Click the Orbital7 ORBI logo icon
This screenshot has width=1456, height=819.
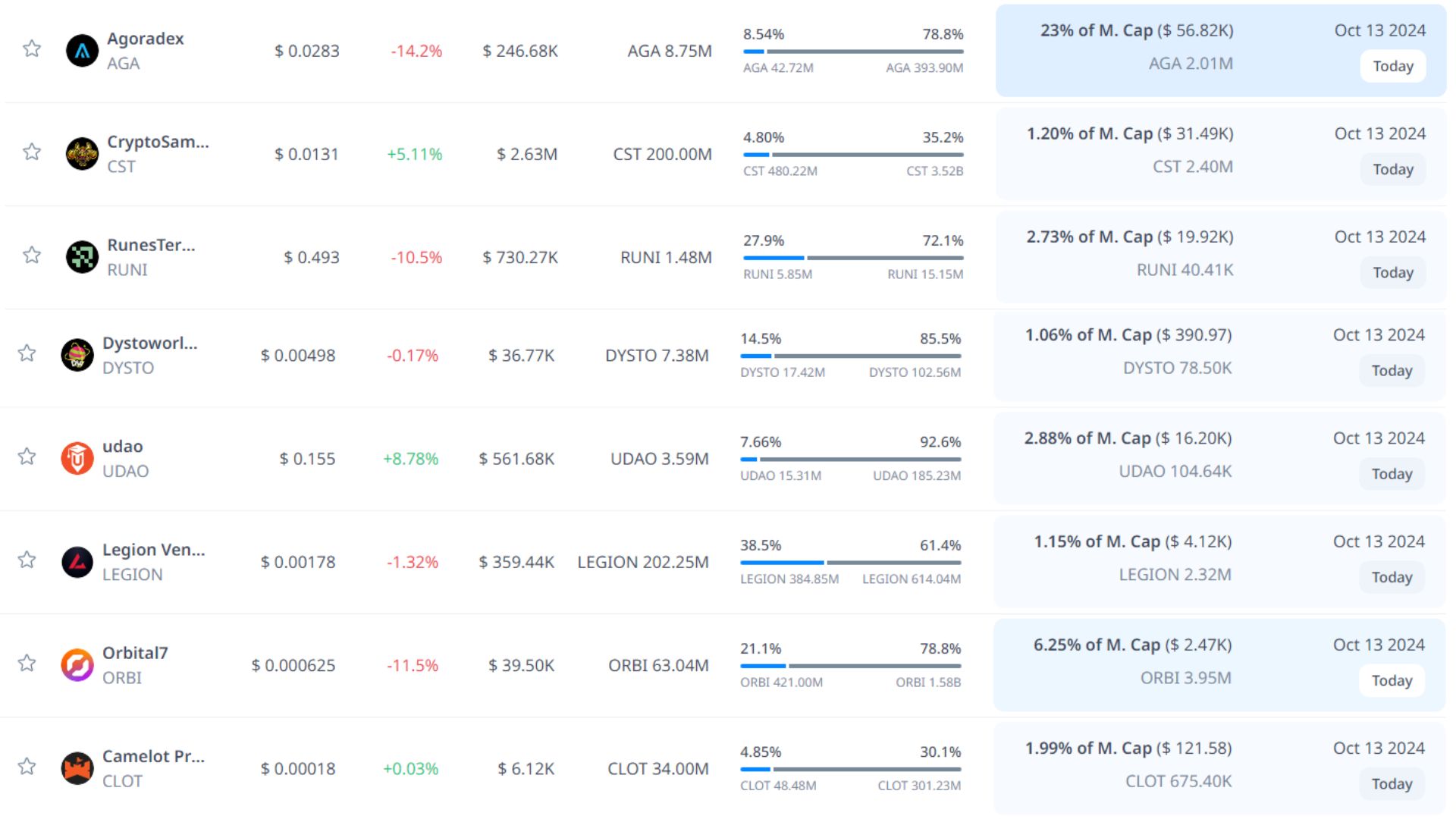77,665
